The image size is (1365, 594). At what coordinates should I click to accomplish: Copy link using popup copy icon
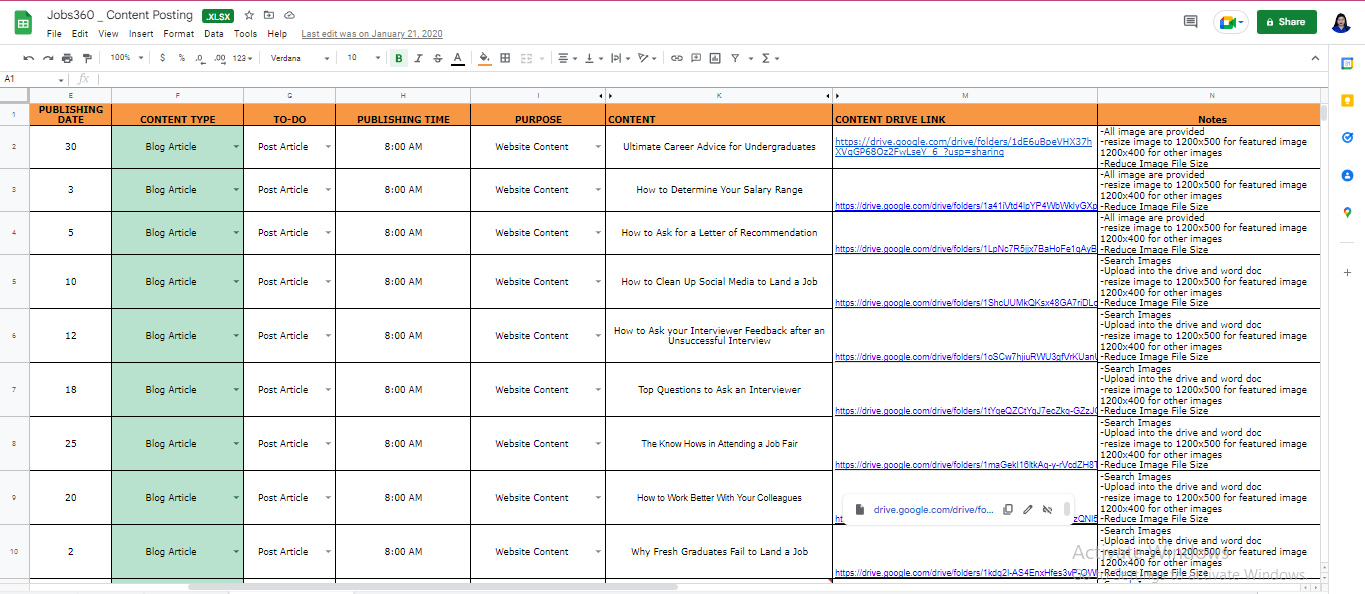point(1008,510)
